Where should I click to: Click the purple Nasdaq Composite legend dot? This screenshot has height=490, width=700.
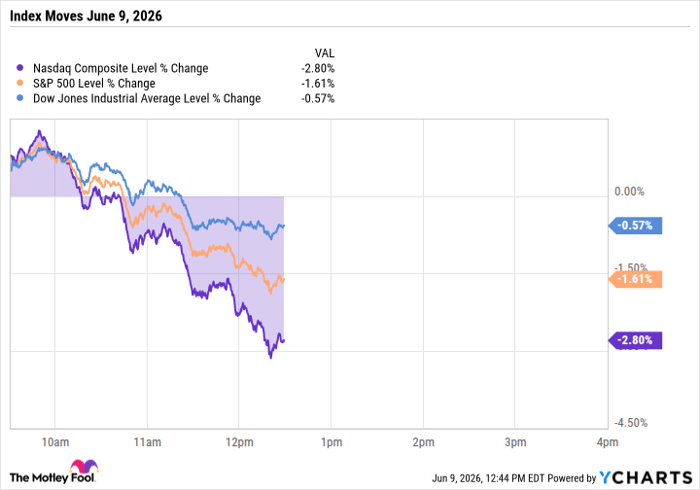pos(20,68)
